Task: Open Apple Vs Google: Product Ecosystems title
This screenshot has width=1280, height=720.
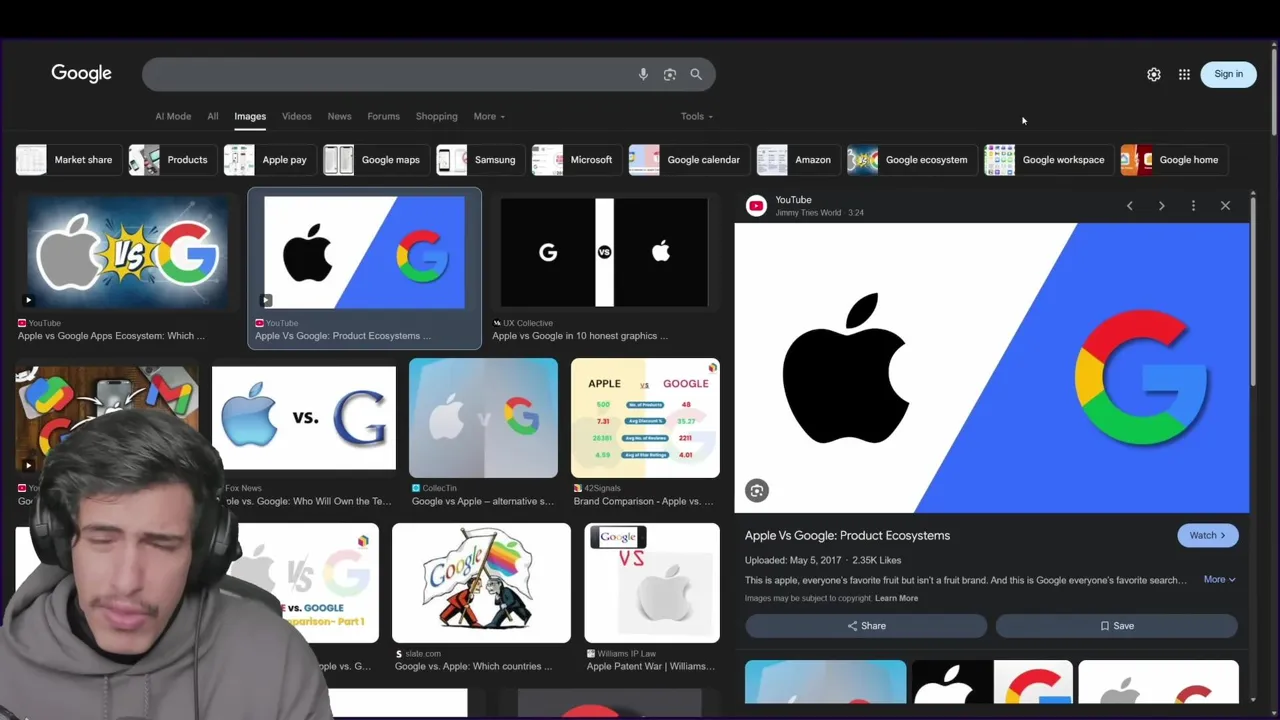Action: 847,536
